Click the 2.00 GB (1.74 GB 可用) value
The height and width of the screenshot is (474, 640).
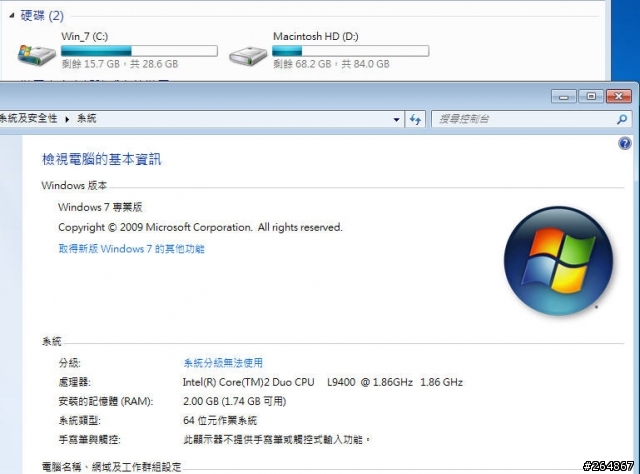point(235,401)
